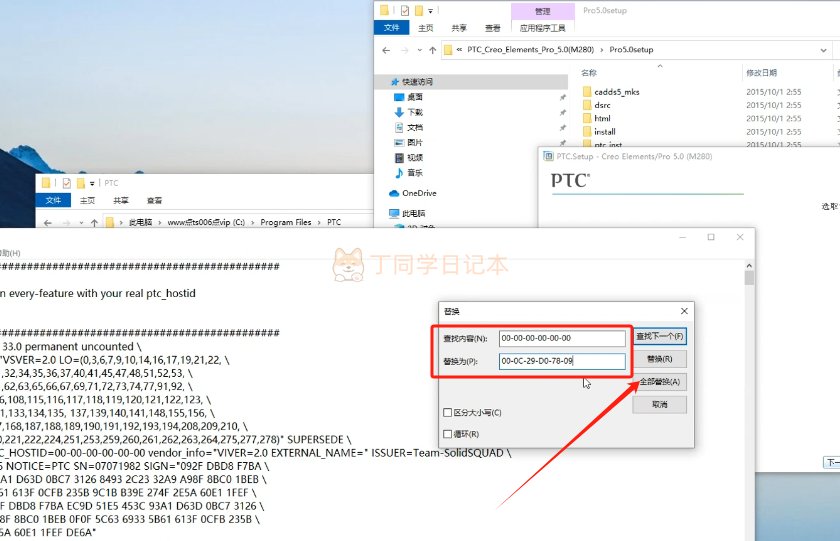Open View tab in PTC Explorer window
Screen dimensions: 840x541
154,200
